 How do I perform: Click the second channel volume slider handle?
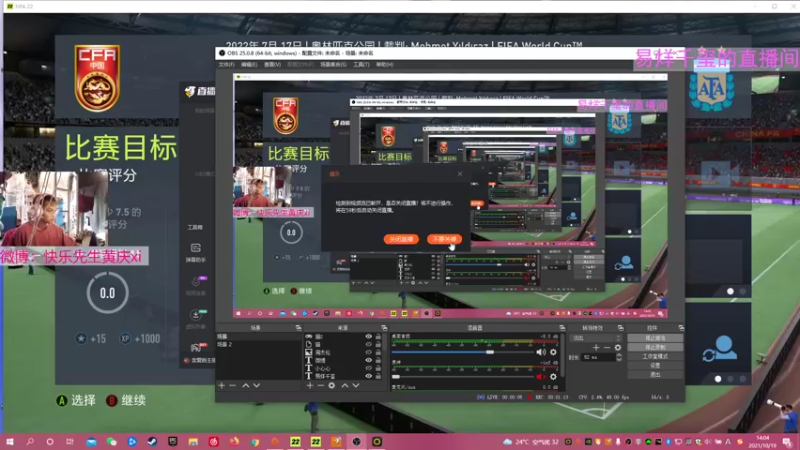click(x=396, y=377)
